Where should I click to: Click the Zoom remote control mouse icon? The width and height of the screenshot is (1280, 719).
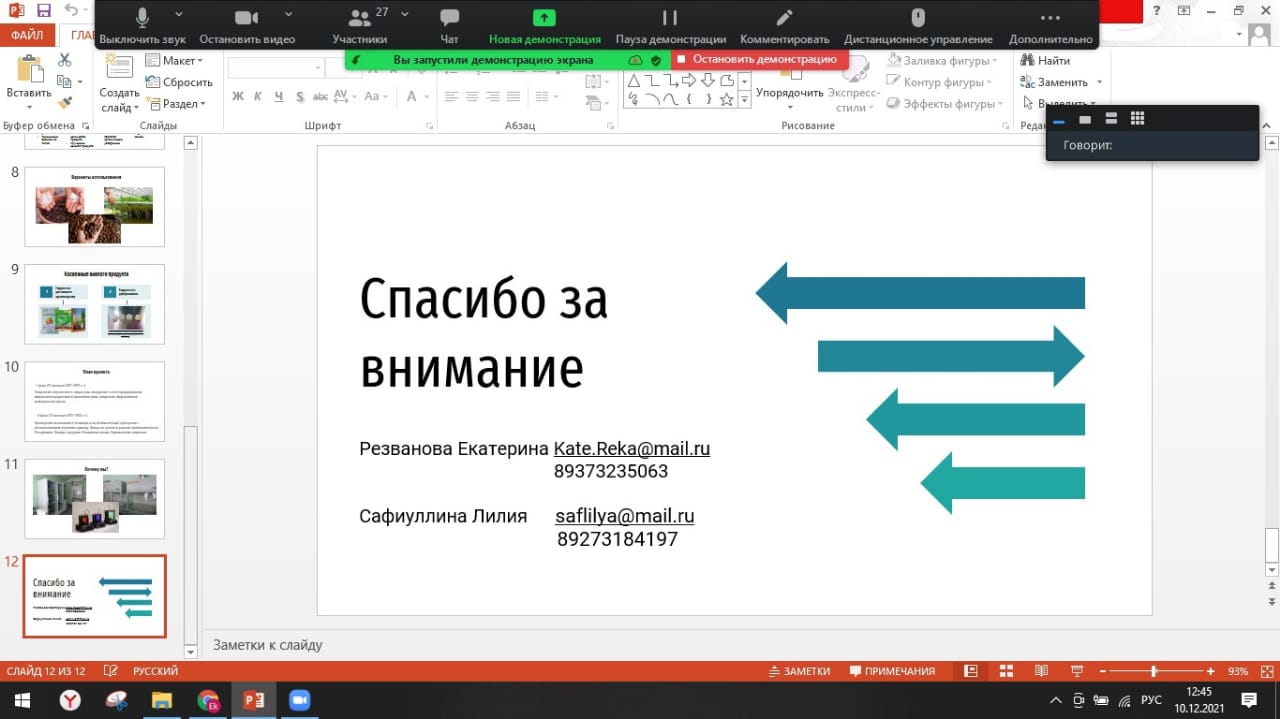click(x=917, y=18)
